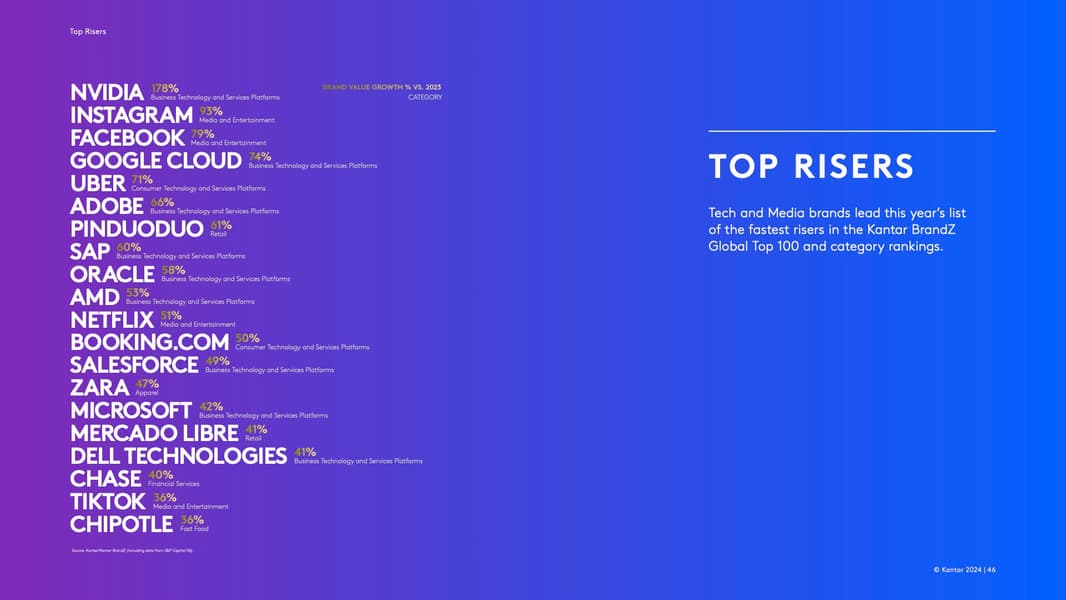Click the source footnote below Chipotle
1066x600 pixels.
pos(132,550)
